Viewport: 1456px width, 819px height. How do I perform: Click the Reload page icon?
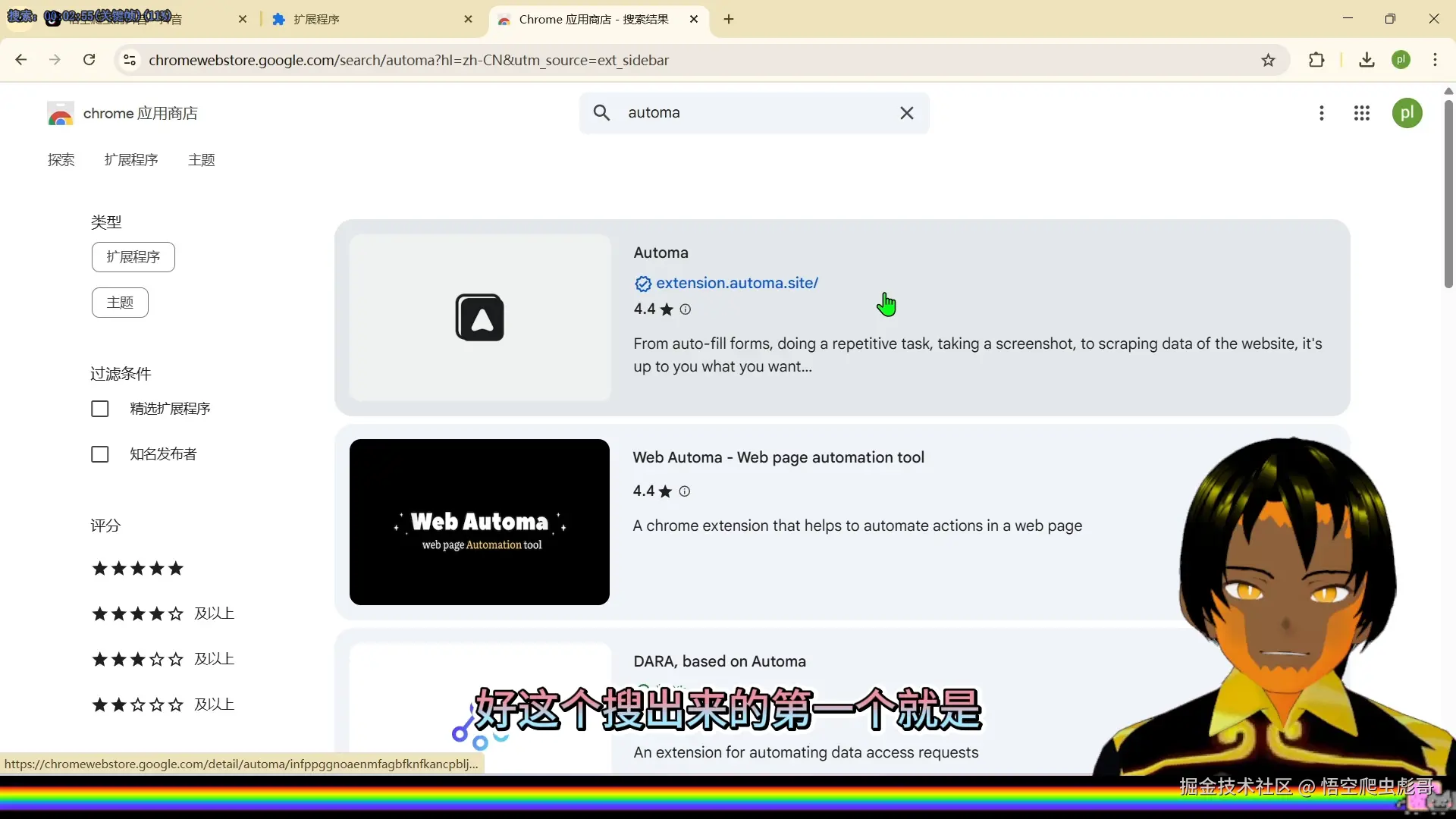89,60
